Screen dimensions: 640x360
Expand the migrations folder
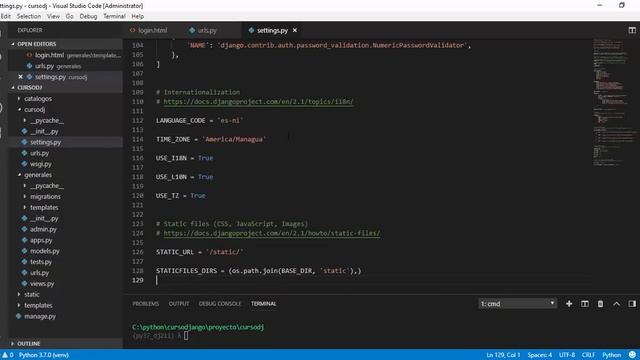pyautogui.click(x=45, y=197)
